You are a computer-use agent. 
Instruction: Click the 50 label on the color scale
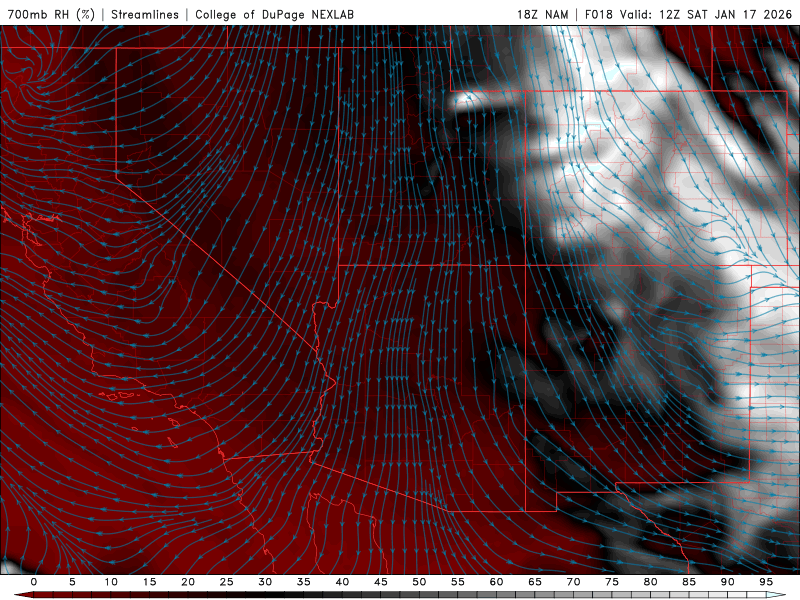point(419,582)
